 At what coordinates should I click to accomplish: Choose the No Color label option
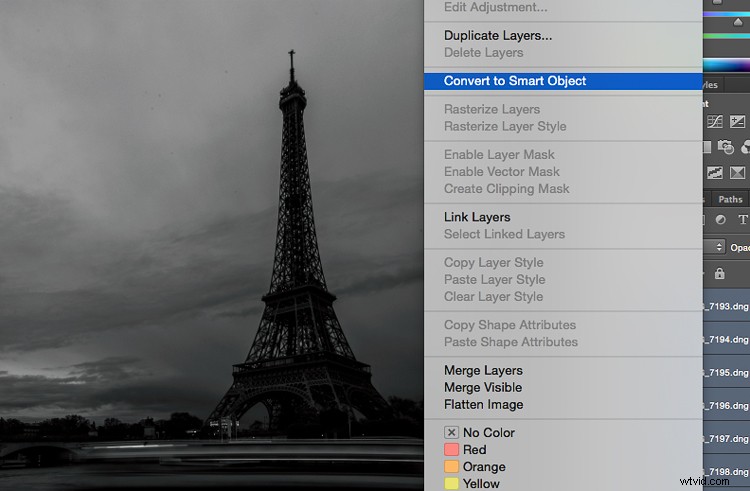489,432
